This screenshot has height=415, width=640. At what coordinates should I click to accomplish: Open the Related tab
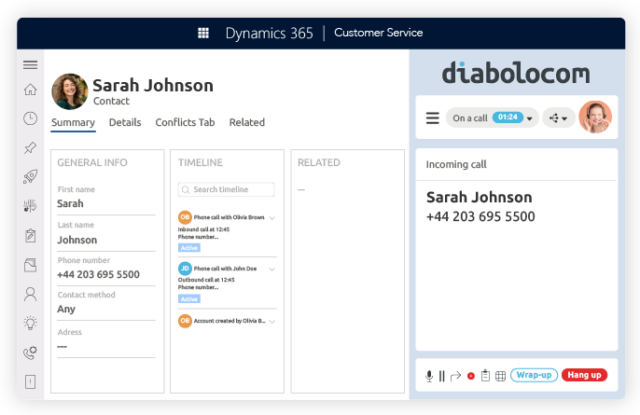[x=247, y=122]
